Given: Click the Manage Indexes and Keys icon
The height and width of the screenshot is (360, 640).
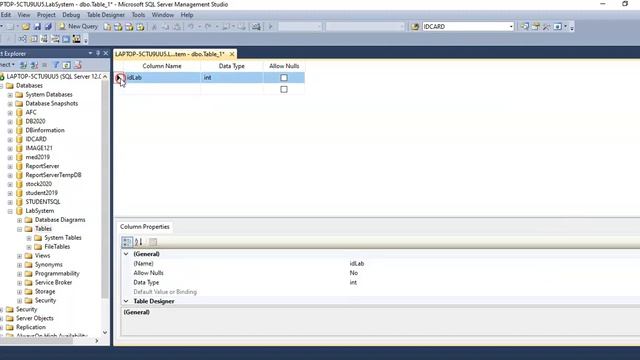Looking at the screenshot, I should 34,39.
